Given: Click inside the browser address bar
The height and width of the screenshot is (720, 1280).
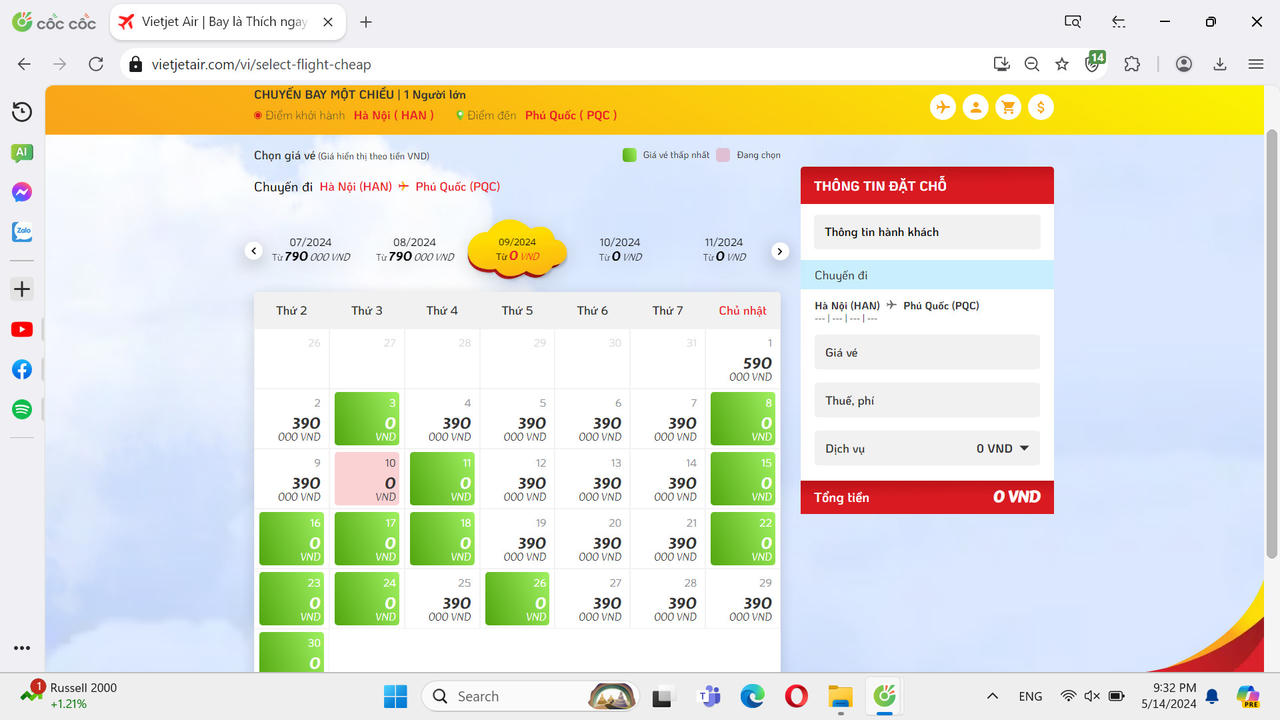Looking at the screenshot, I should click(400, 62).
